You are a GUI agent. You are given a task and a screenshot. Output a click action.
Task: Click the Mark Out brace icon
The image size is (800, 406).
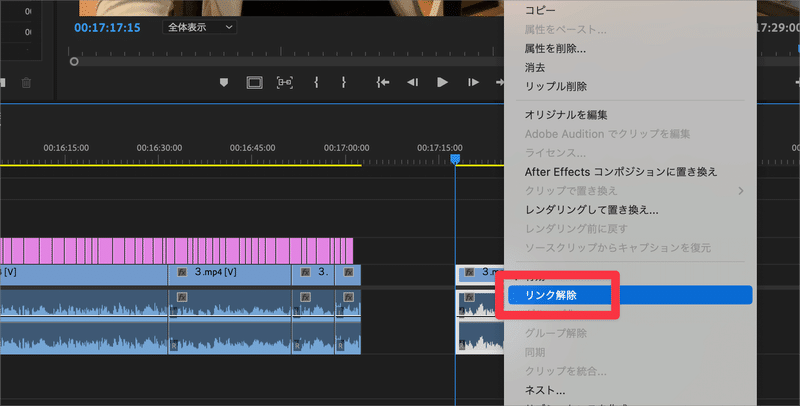(343, 82)
